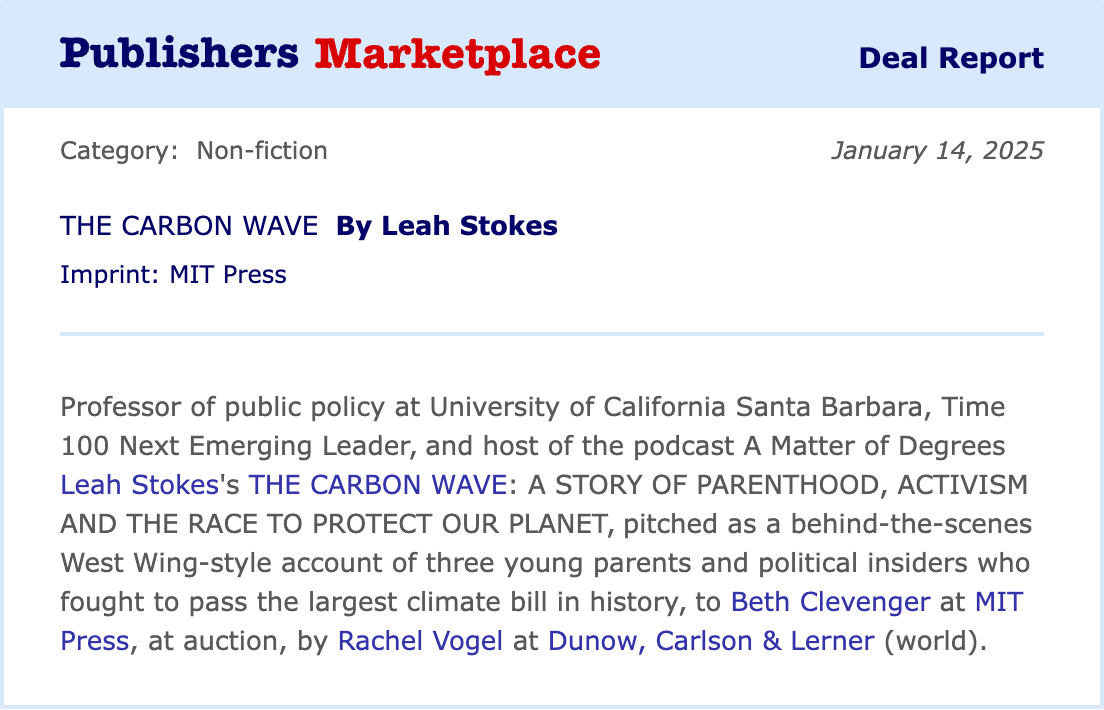Visit the Dunow, Carlson & Lerner link
Image resolution: width=1104 pixels, height=710 pixels.
tap(711, 640)
